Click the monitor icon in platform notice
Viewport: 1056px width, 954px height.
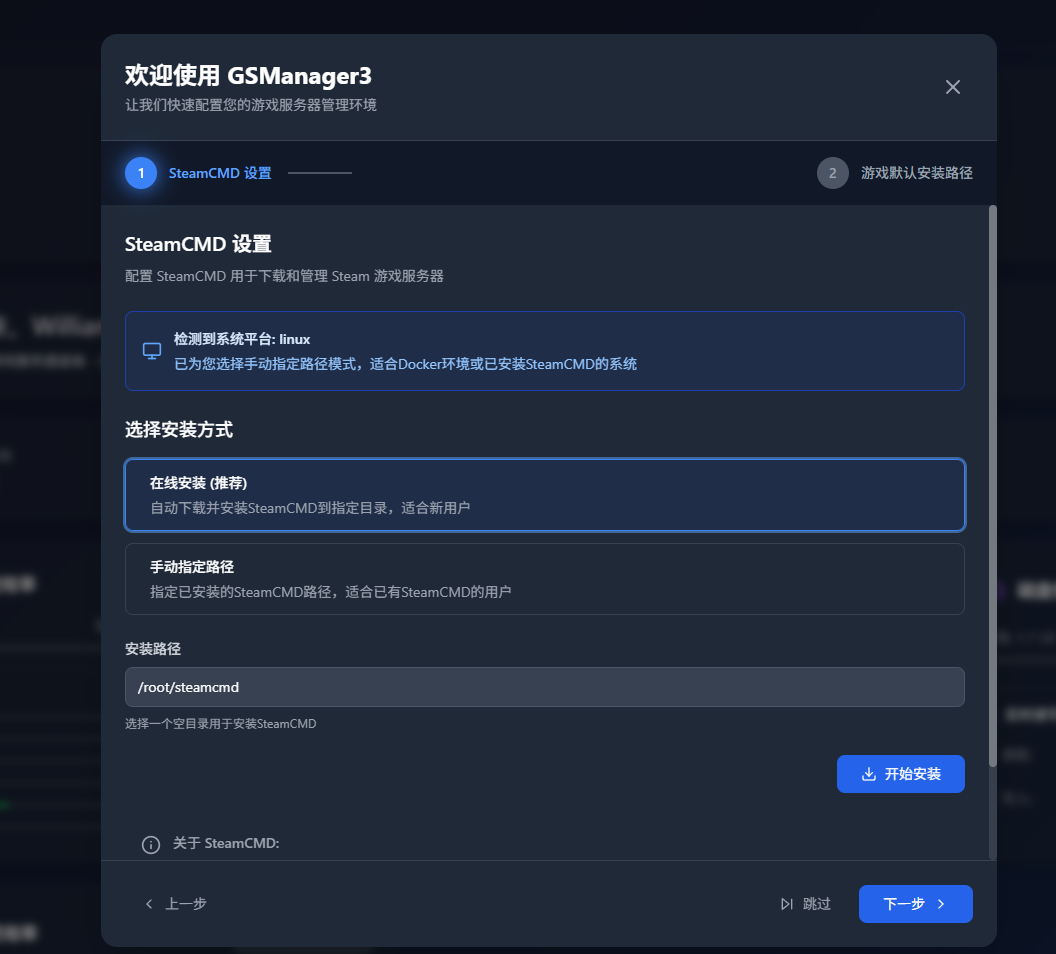pyautogui.click(x=152, y=351)
